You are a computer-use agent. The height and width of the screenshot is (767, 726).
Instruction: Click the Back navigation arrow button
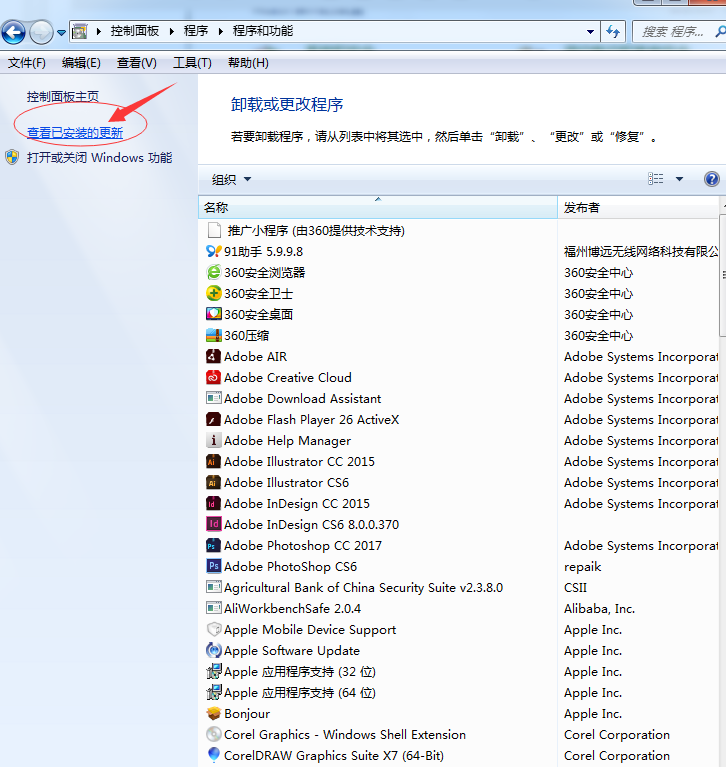pos(14,33)
